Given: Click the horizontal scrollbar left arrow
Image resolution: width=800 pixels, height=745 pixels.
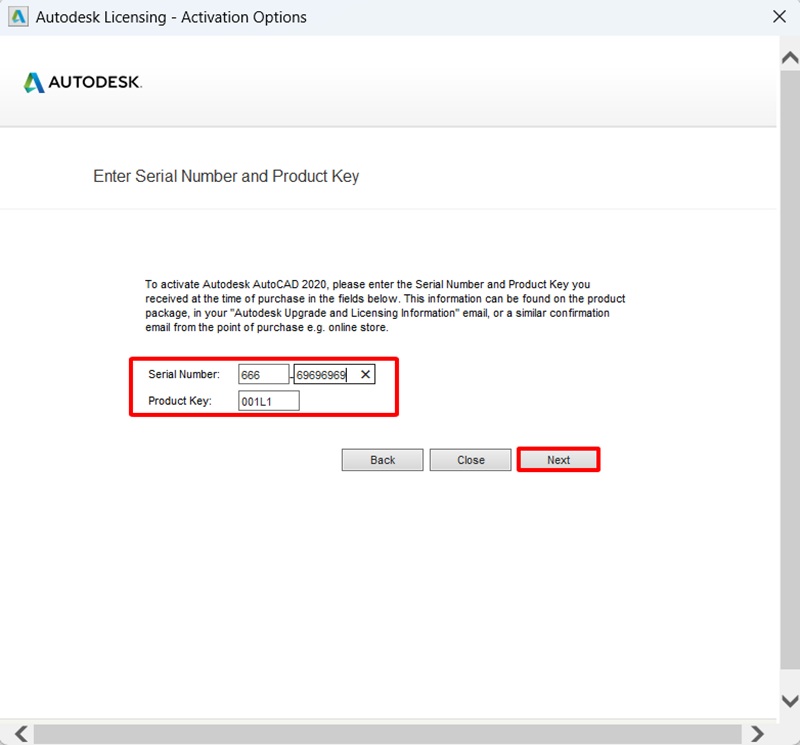Looking at the screenshot, I should pyautogui.click(x=20, y=733).
